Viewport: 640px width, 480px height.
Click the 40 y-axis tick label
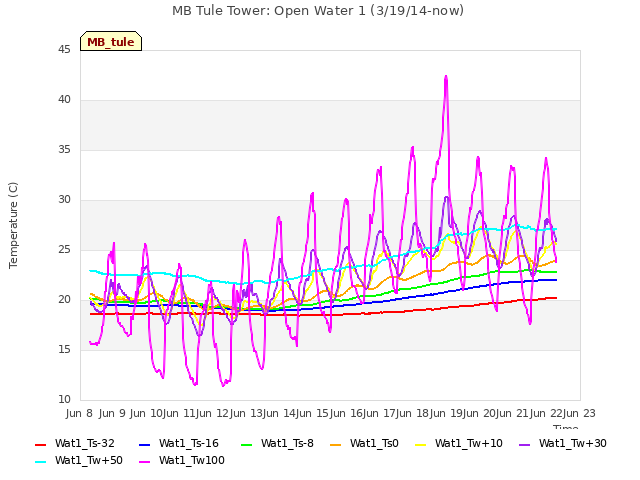tap(64, 100)
